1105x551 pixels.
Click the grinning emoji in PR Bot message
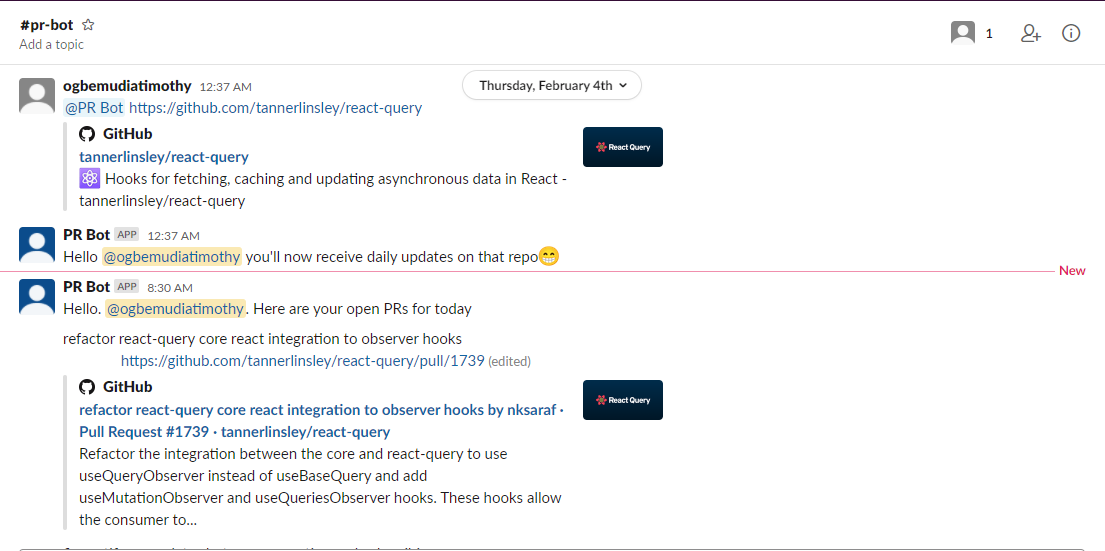click(549, 256)
